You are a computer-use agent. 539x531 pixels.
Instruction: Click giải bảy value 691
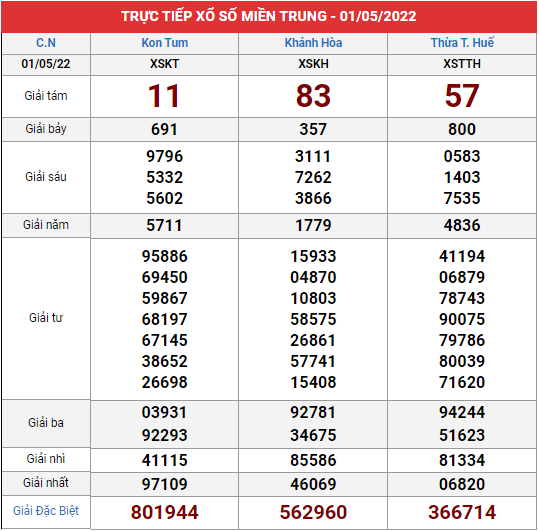[x=164, y=130]
